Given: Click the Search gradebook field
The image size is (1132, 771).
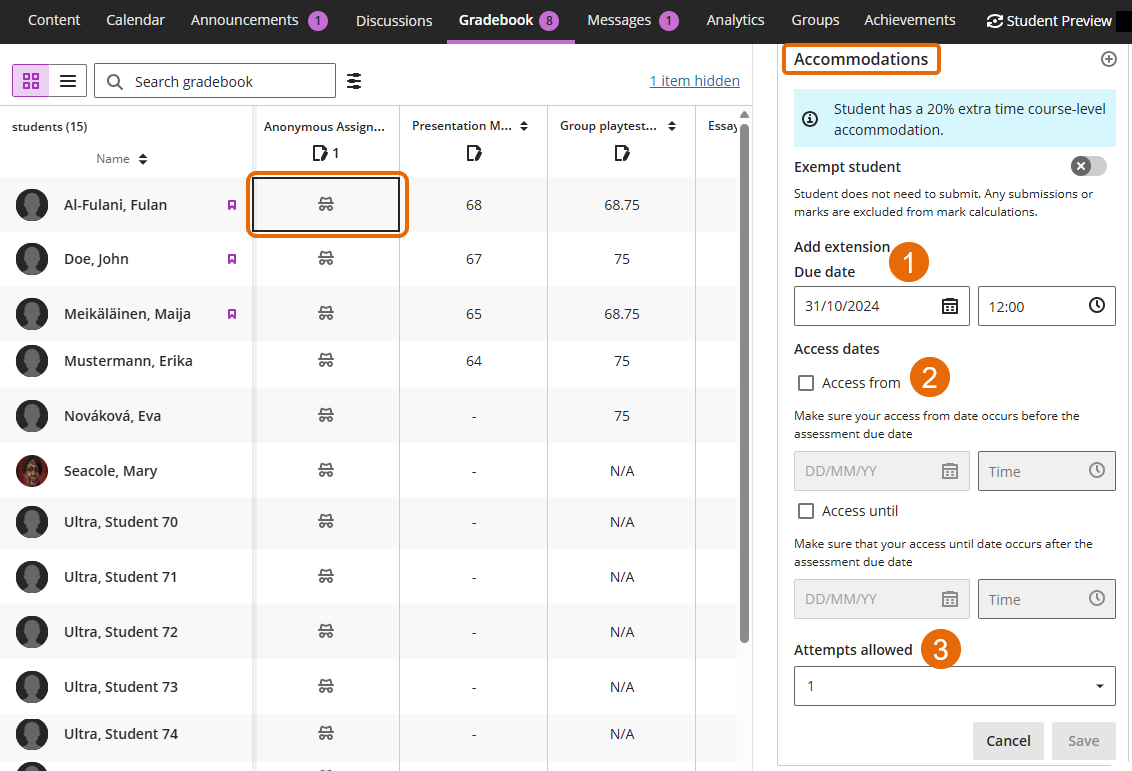Looking at the screenshot, I should 215,81.
